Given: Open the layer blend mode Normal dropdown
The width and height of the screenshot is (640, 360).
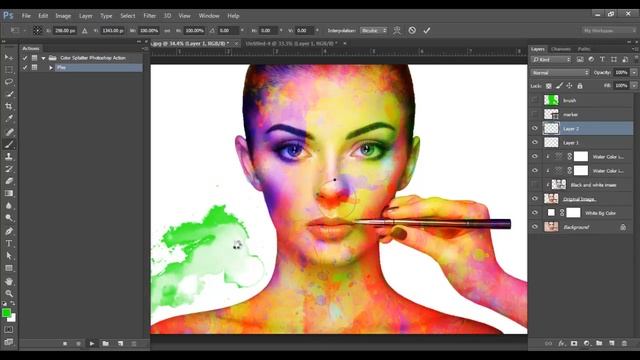Looking at the screenshot, I should [560, 73].
